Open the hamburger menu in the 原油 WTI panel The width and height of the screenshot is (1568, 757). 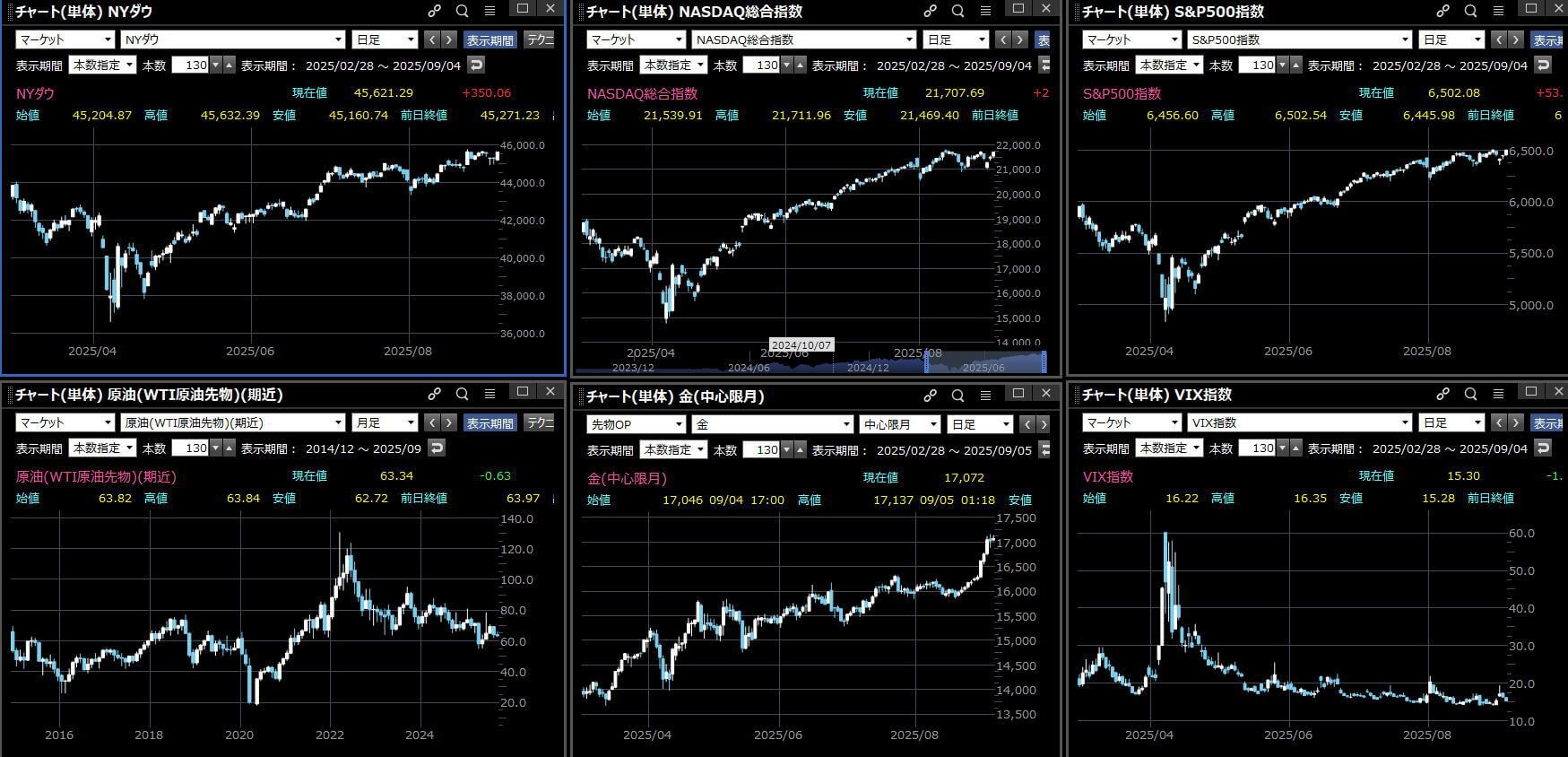(x=489, y=394)
